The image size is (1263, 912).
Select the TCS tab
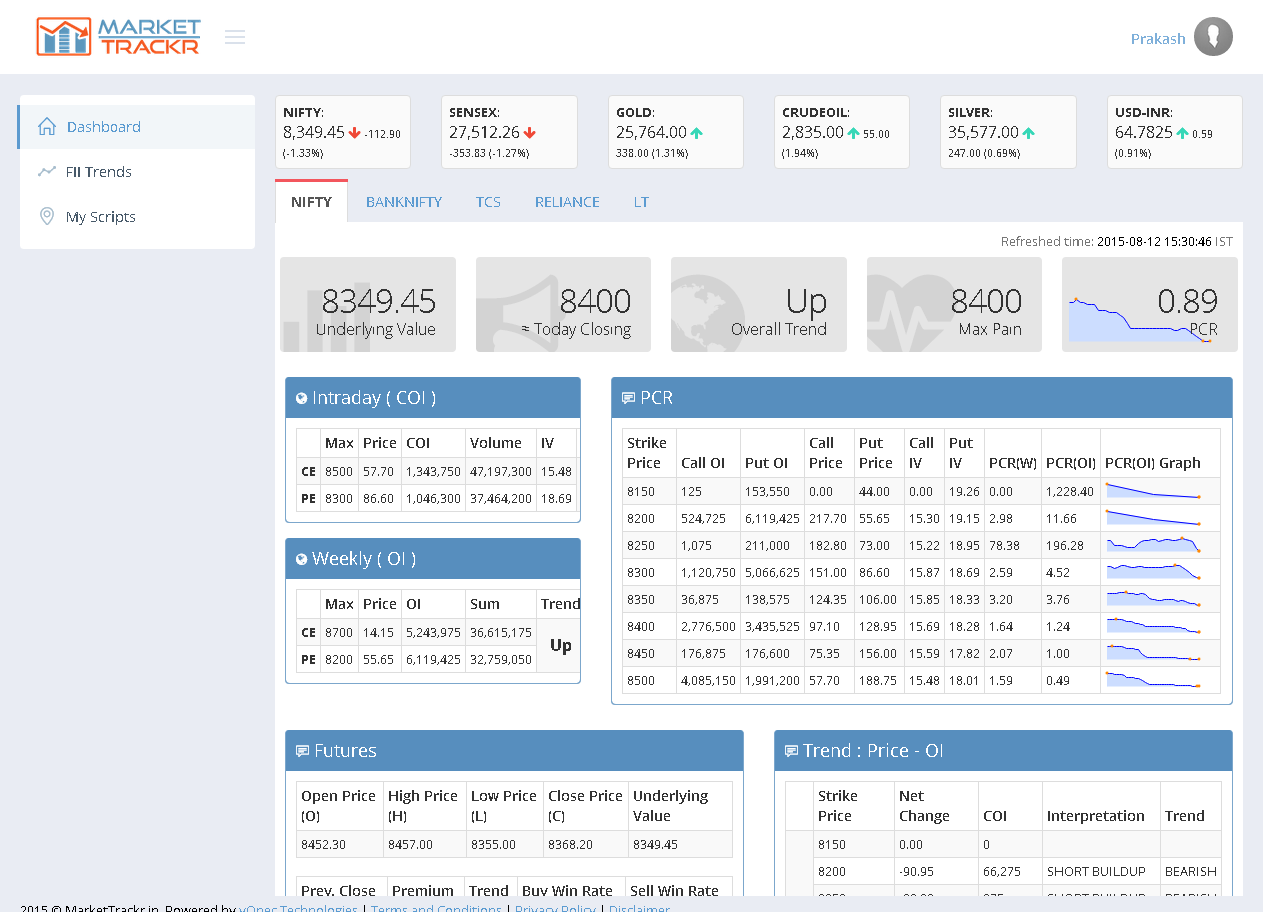(488, 202)
